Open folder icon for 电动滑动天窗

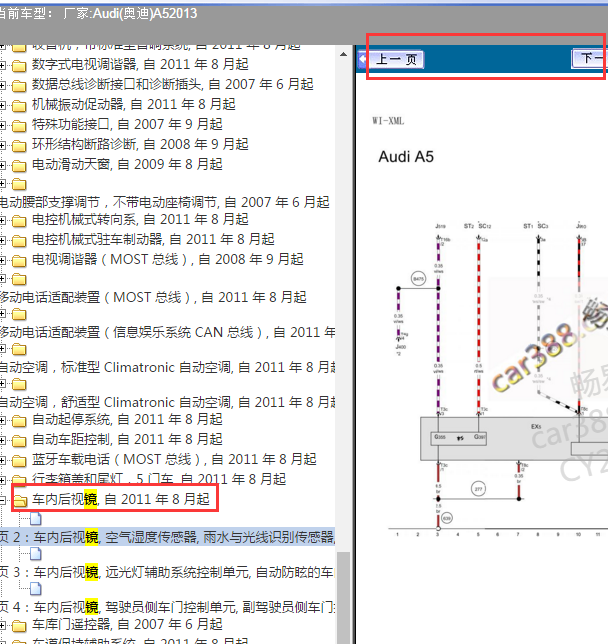point(19,166)
